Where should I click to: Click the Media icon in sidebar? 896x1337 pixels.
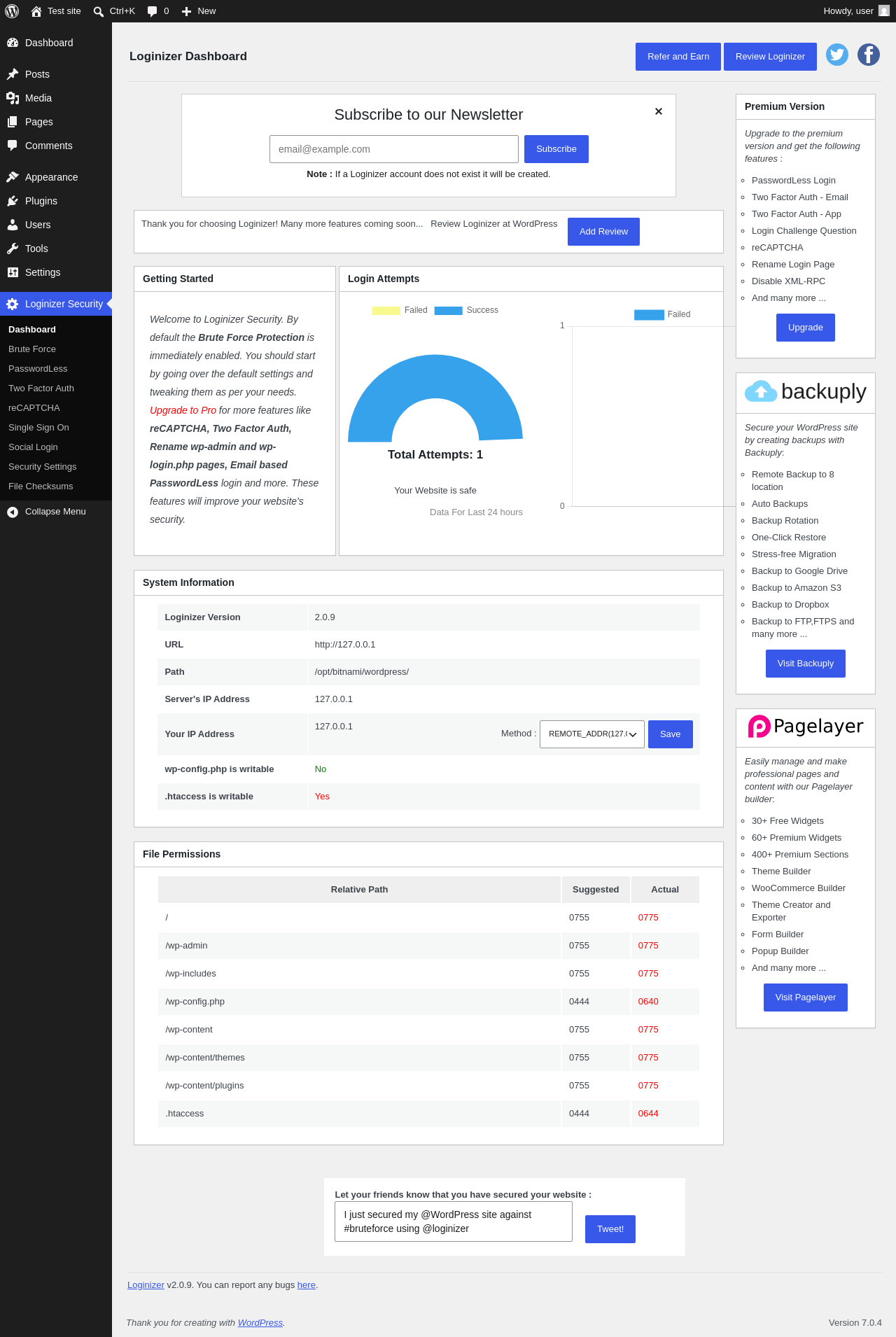[13, 98]
